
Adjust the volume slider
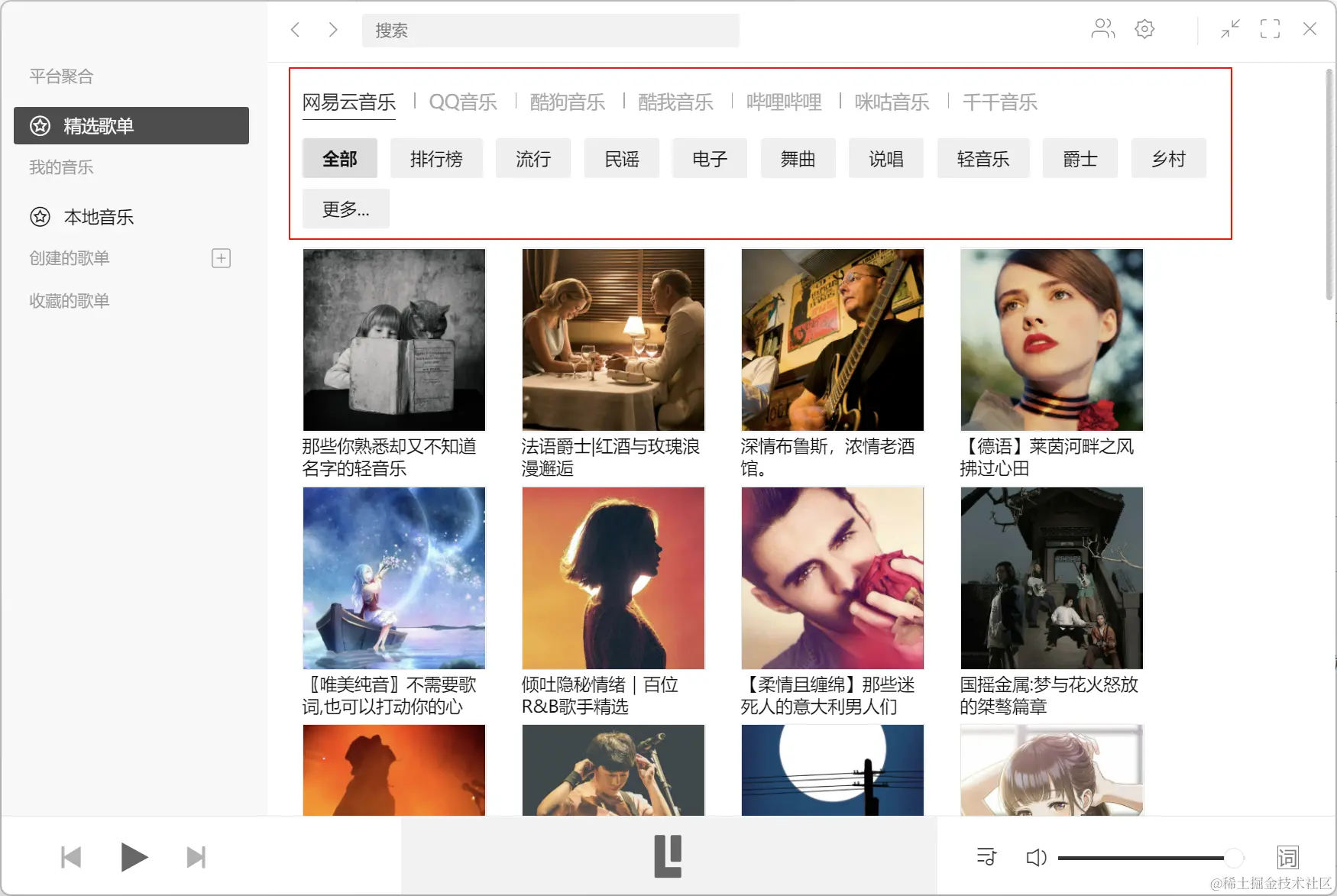tap(1151, 858)
